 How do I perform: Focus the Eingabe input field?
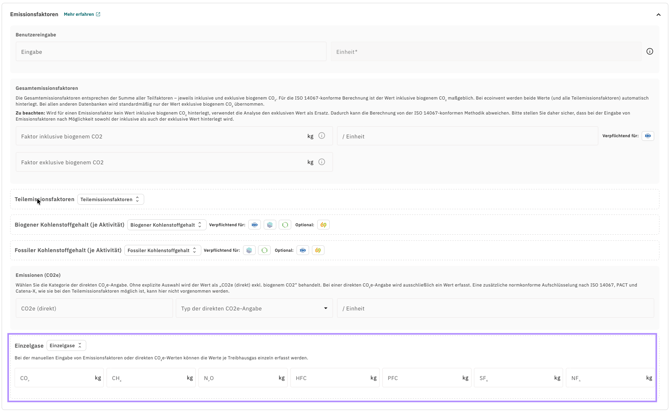pos(171,52)
